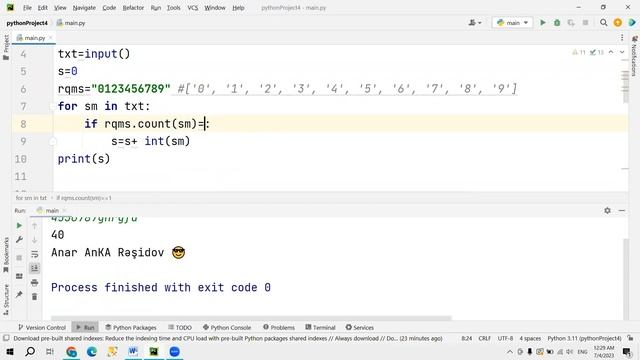Open the Notifications tool window
Viewport: 640px width, 360px height.
[x=634, y=56]
